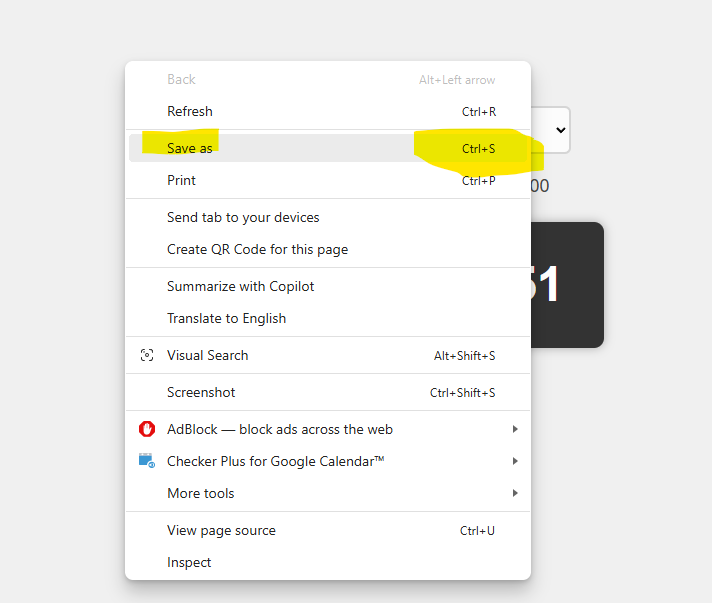Expand the AdBlock submenu arrow
Screen dimensions: 712x603
[x=515, y=429]
